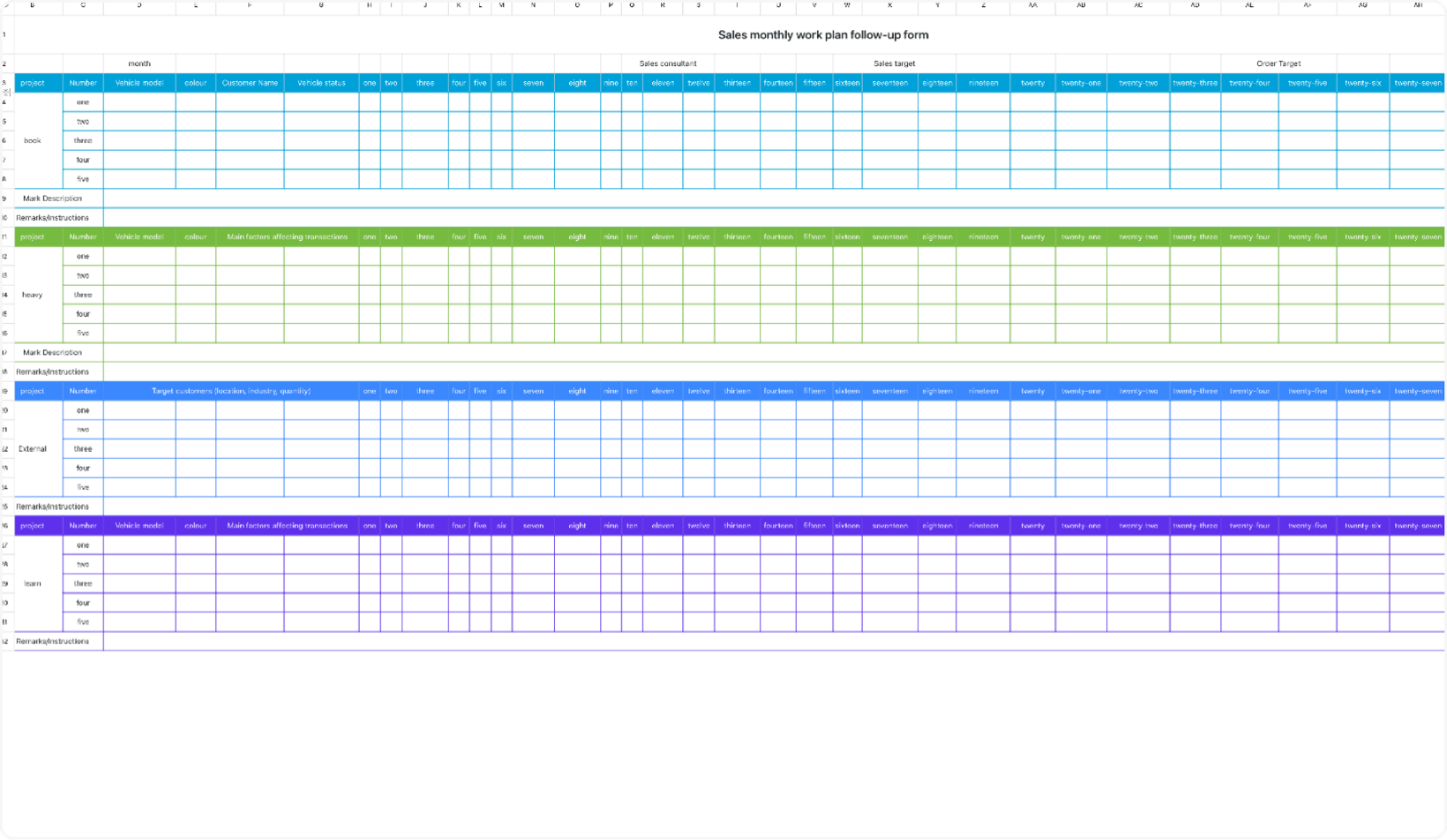
Task: Click 'thirteen' in the green header row
Action: coord(737,236)
